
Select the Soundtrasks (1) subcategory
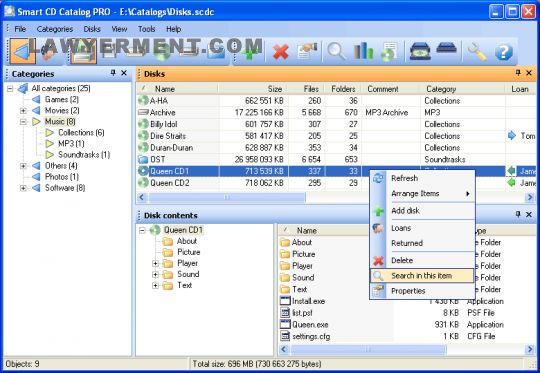point(84,155)
